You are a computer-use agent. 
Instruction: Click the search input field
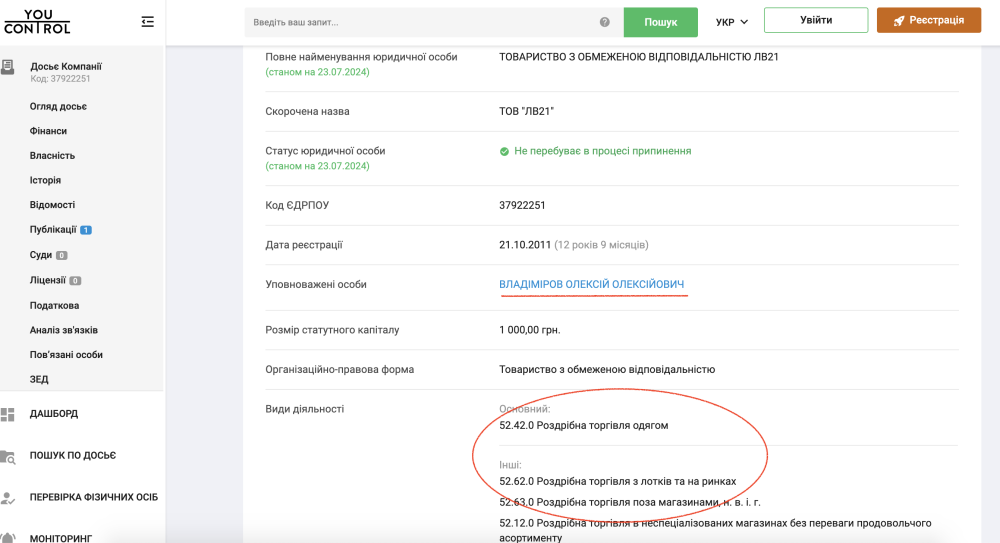[420, 22]
